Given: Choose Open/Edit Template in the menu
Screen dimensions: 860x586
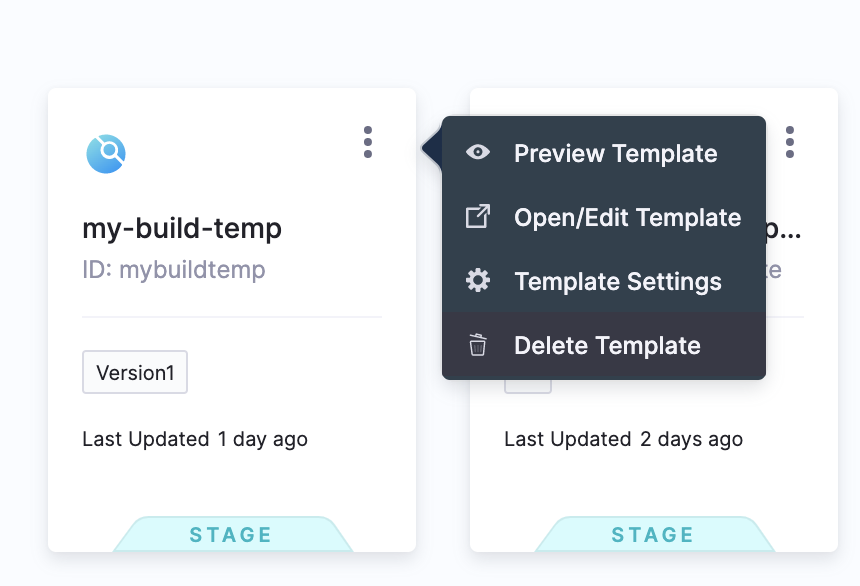Looking at the screenshot, I should pos(627,218).
